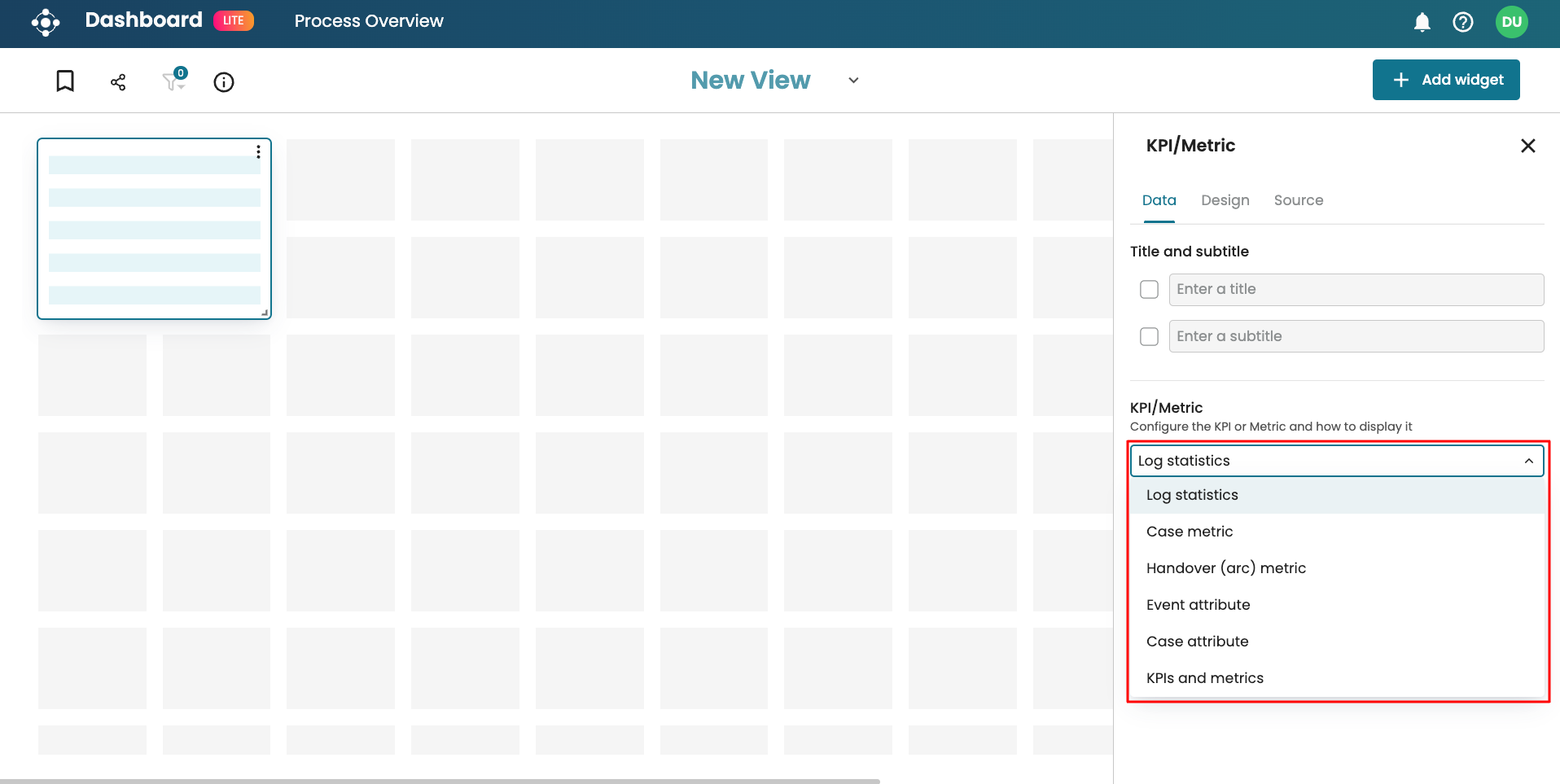This screenshot has height=784, width=1560.
Task: Click the Enter a title field
Action: click(x=1356, y=290)
